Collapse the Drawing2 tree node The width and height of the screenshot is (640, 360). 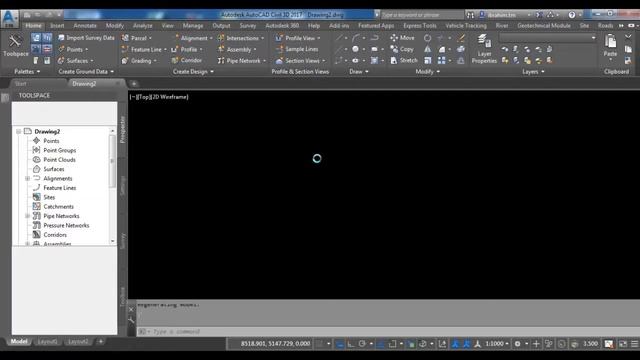coord(18,131)
